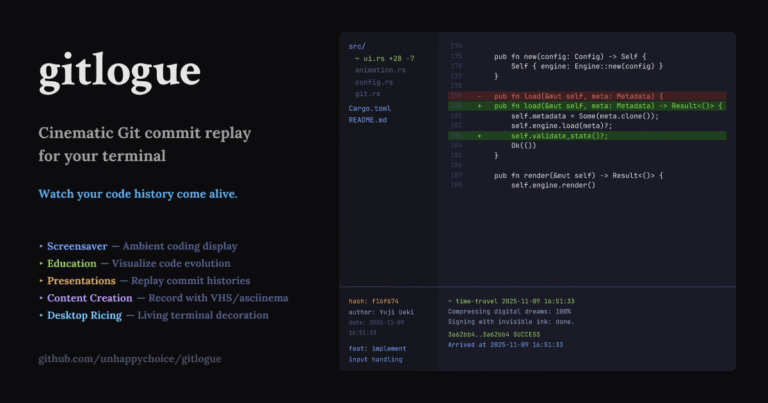Collapse the src/ folder in file tree

pos(357,46)
